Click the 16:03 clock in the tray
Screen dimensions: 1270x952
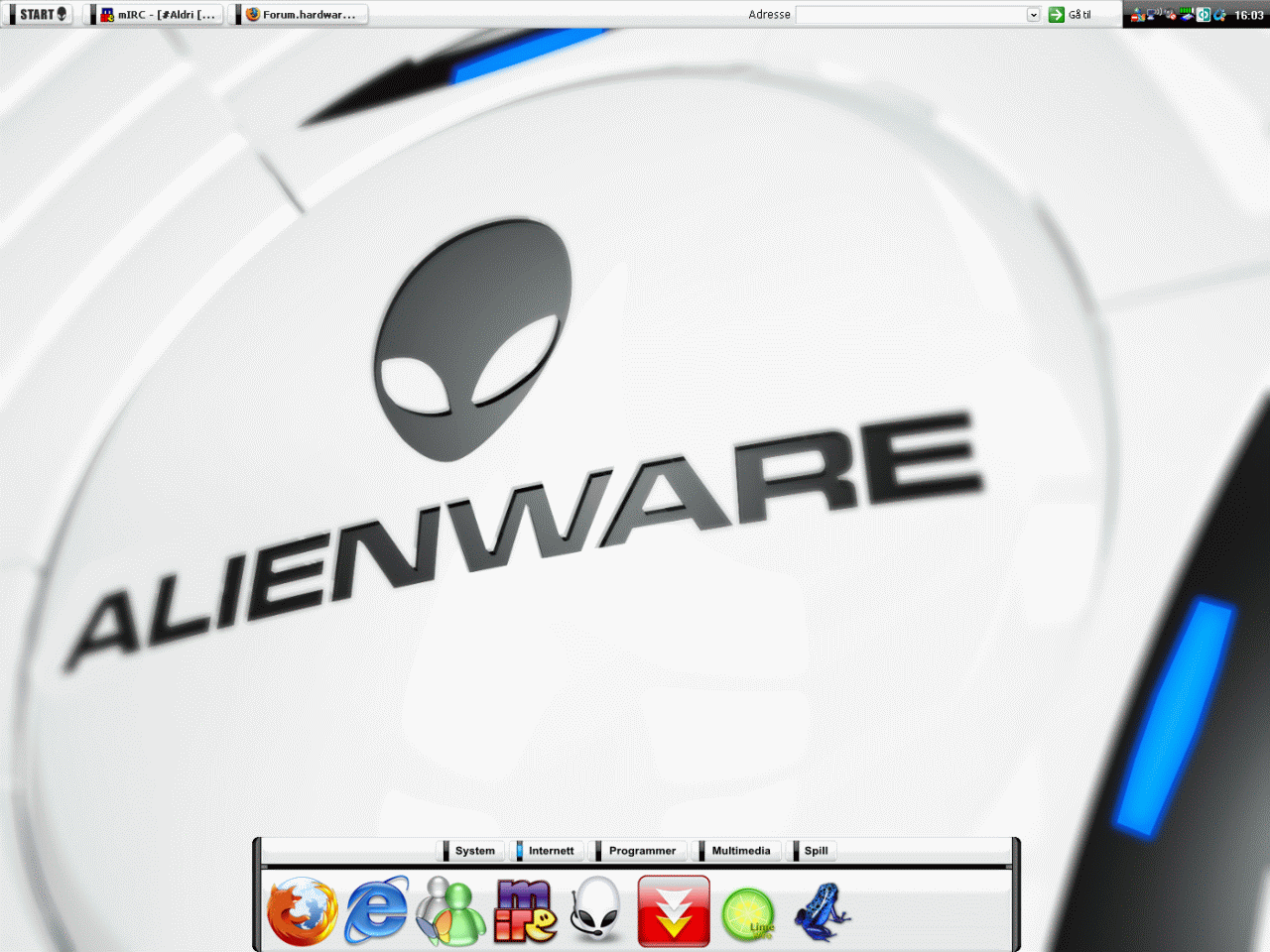[x=1249, y=15]
